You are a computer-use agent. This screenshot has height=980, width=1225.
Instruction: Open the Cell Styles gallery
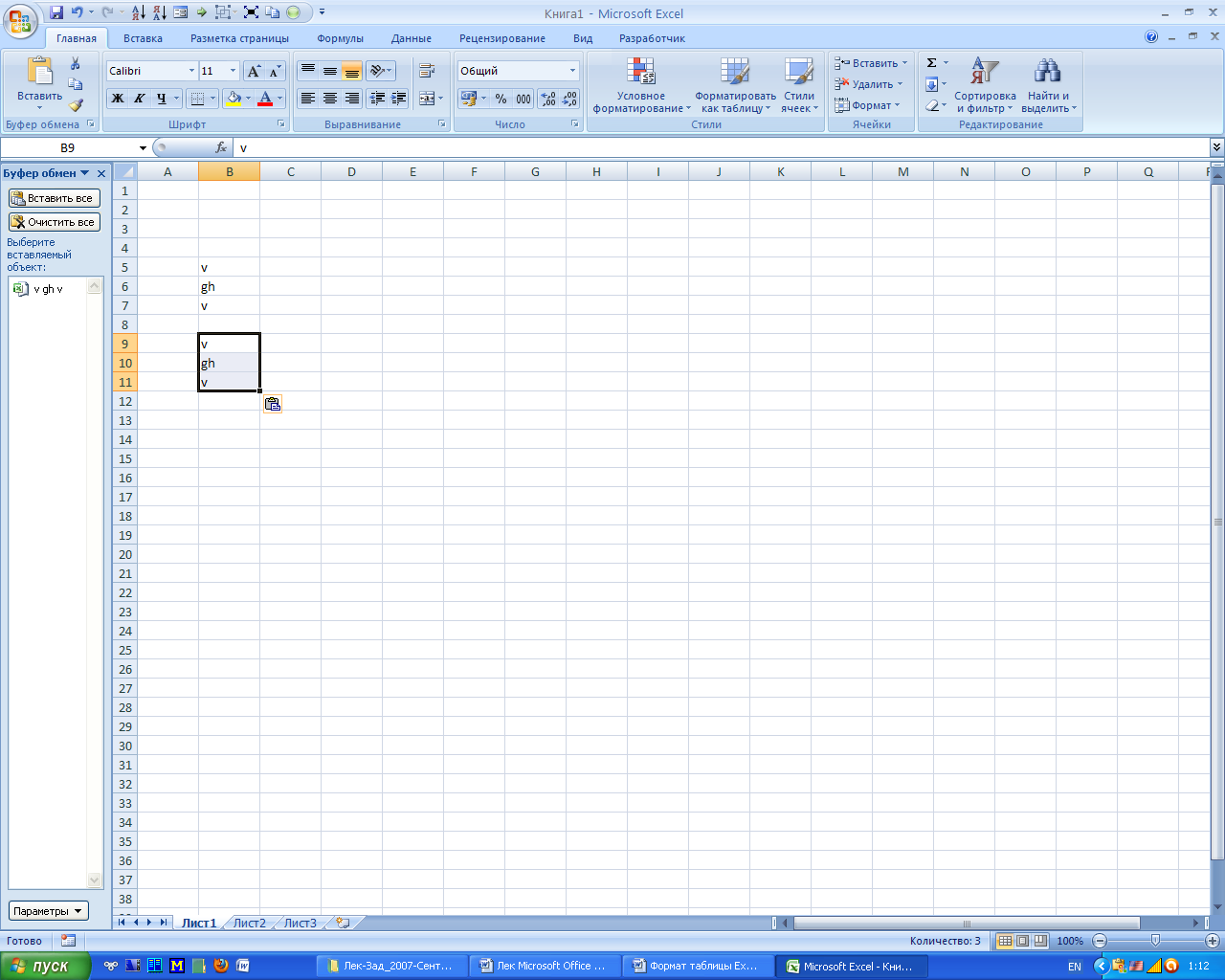tap(799, 87)
